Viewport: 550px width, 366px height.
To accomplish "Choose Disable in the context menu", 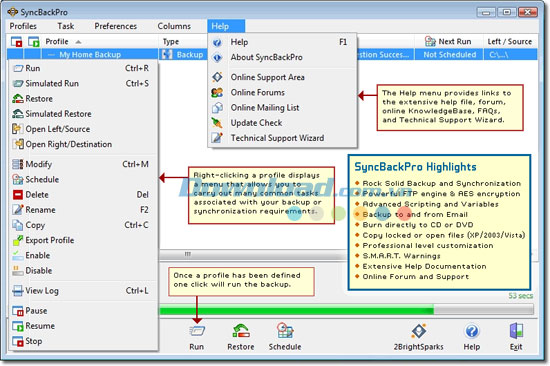I will point(83,271).
